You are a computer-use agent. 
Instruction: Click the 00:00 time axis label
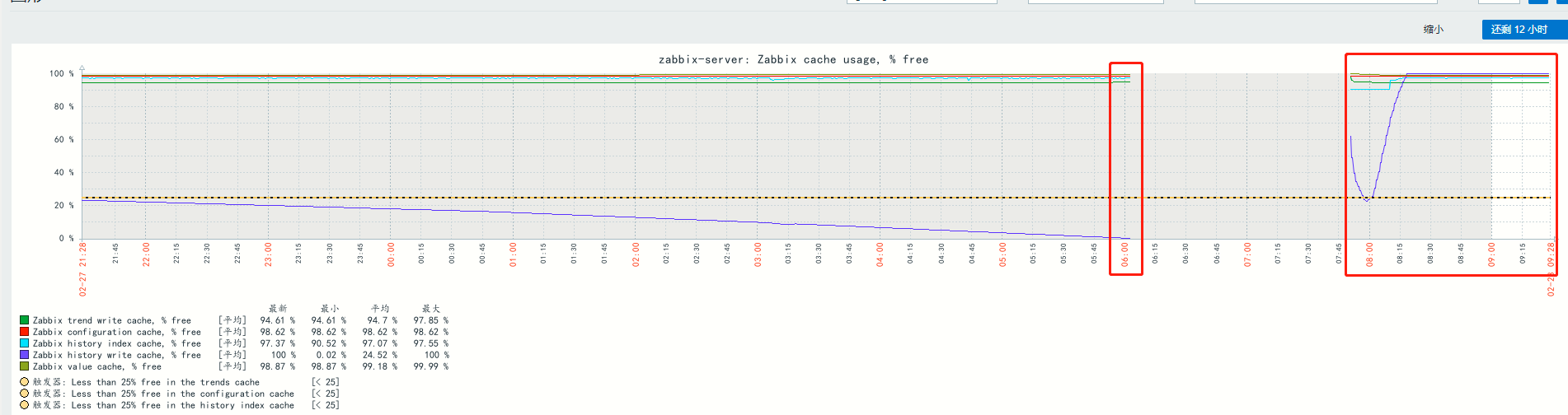pos(391,254)
